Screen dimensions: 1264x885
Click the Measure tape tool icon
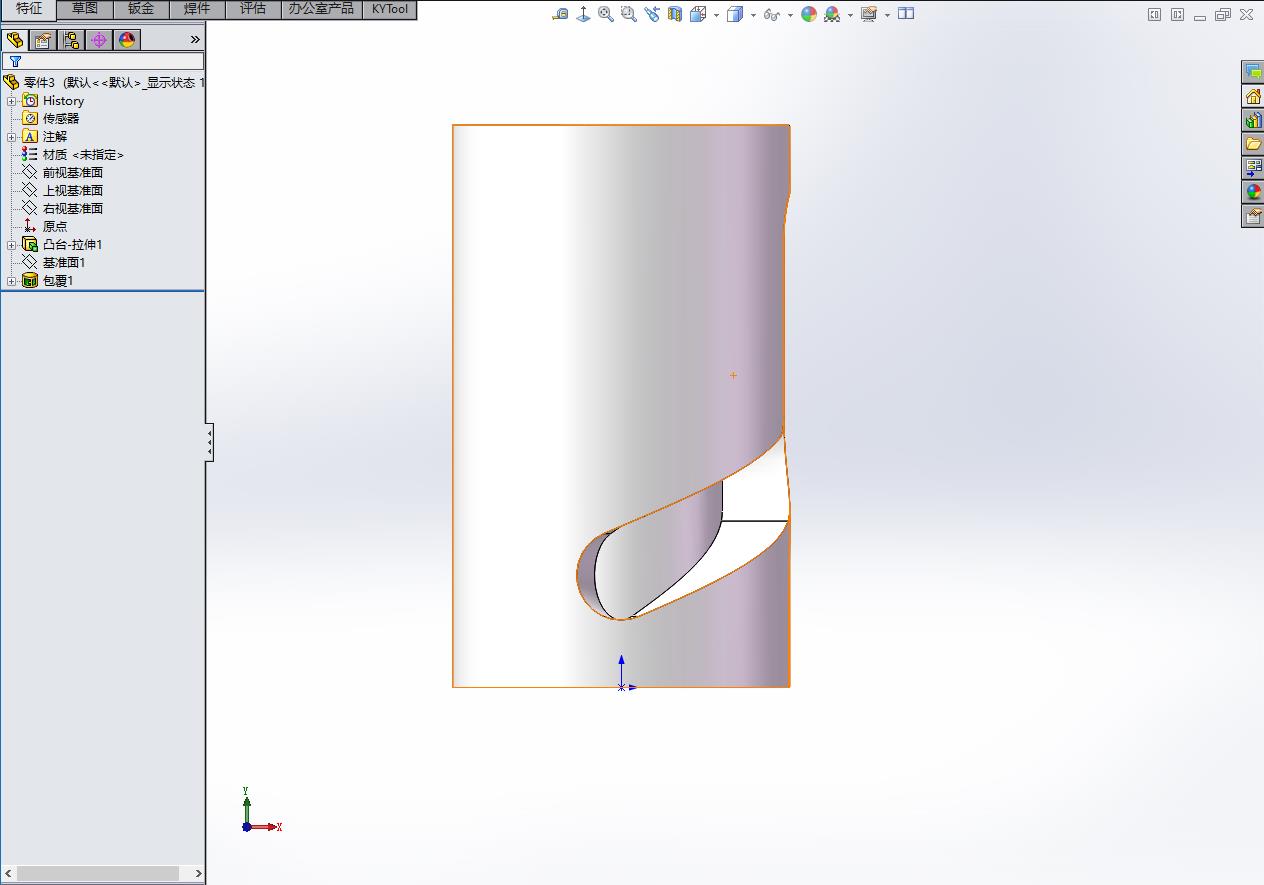tap(560, 14)
